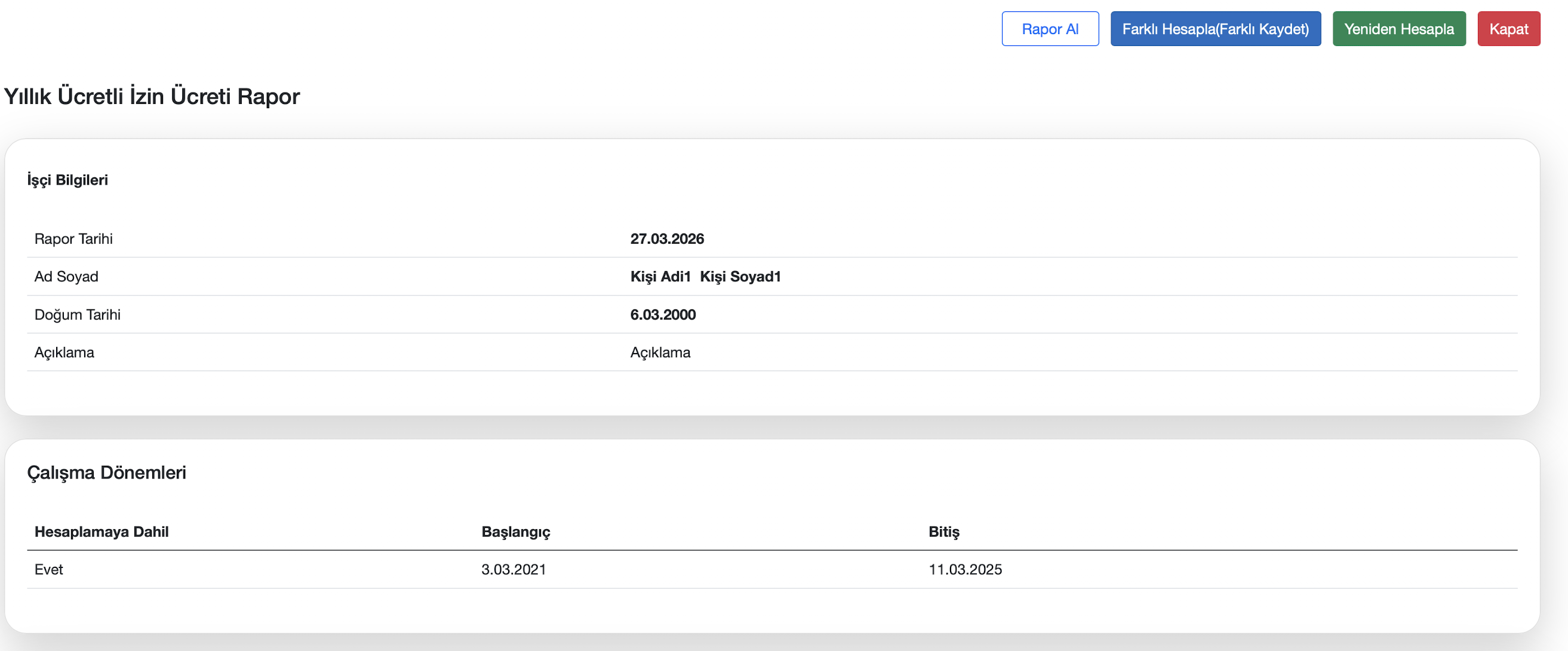Select the birth date 6.03.2000
This screenshot has width=1568, height=651.
662,315
